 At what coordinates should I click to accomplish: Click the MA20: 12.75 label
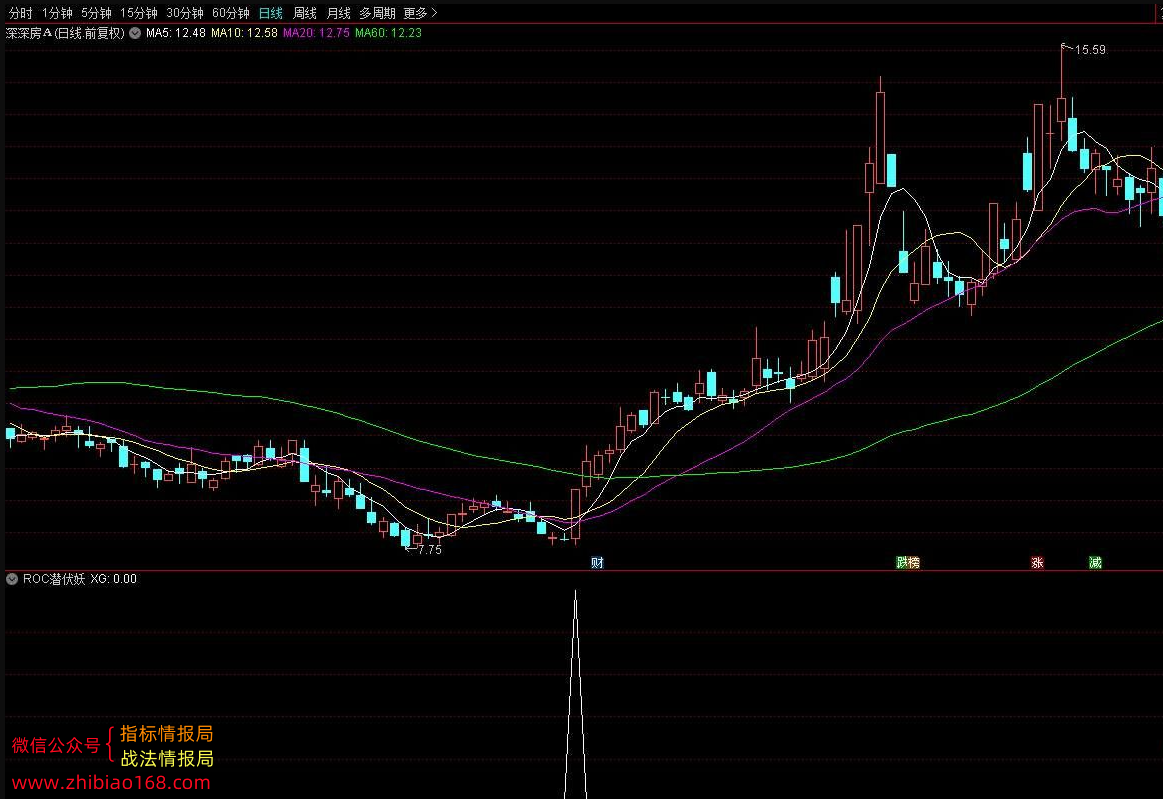(x=316, y=33)
